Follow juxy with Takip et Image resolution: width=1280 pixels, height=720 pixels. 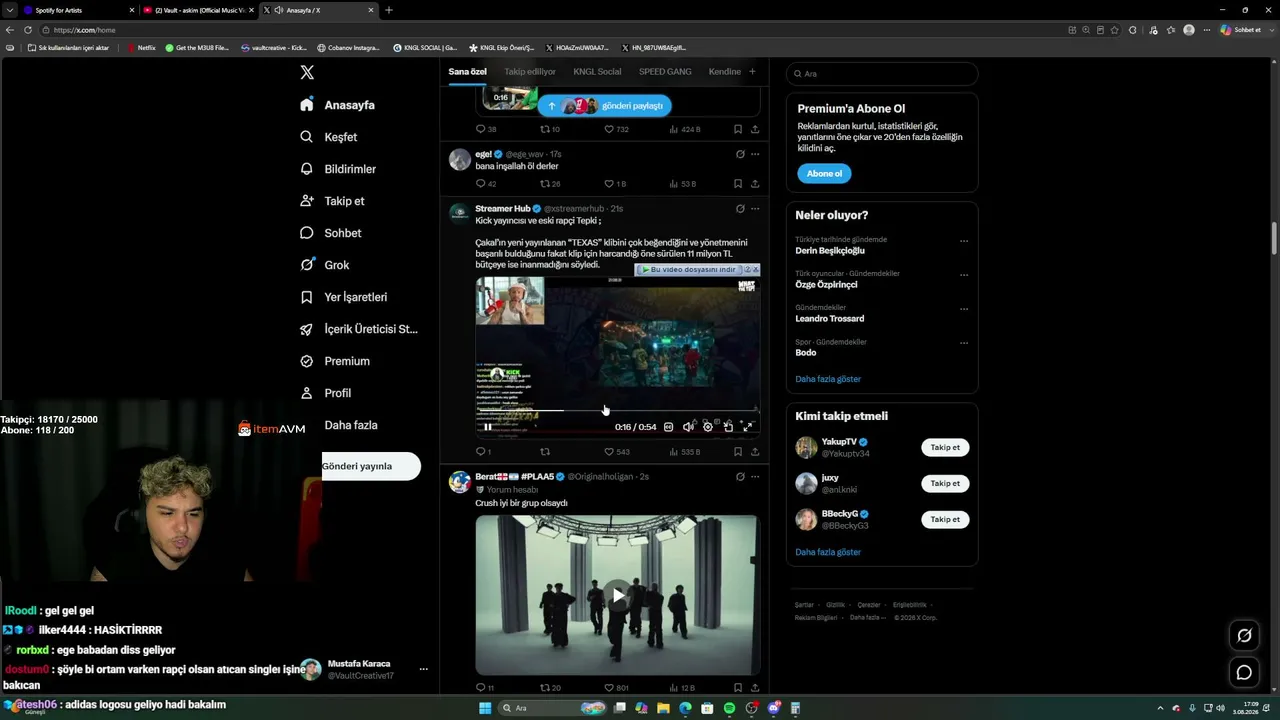click(945, 484)
